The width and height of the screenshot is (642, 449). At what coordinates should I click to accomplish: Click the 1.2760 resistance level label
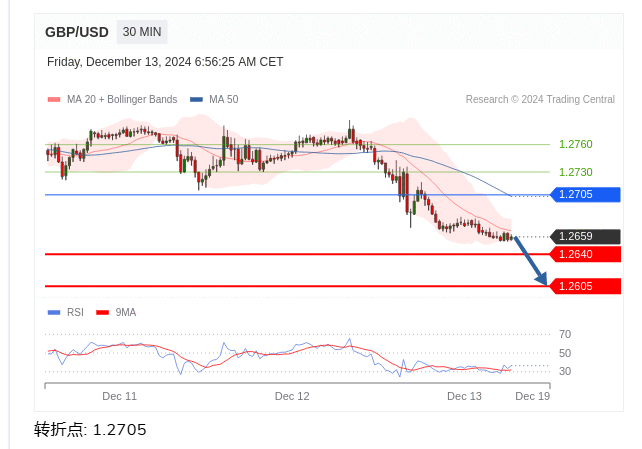click(576, 144)
